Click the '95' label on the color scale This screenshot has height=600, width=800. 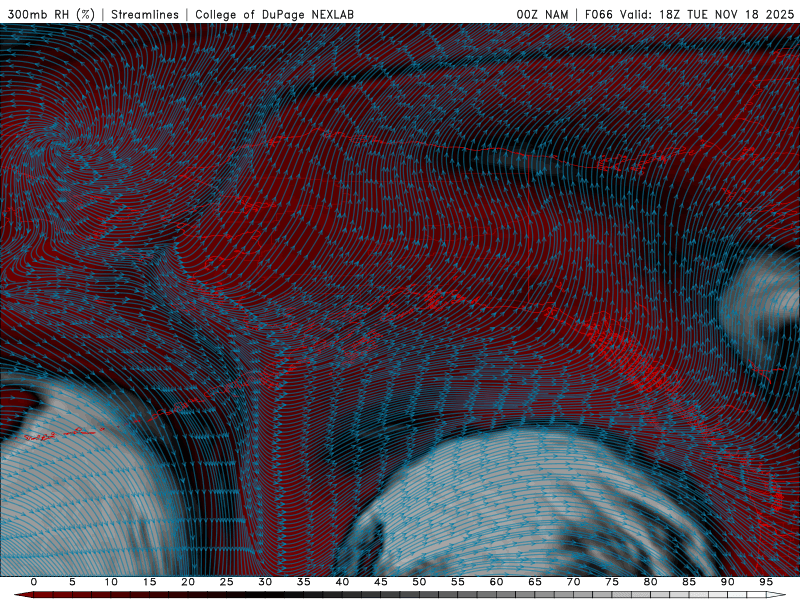pyautogui.click(x=766, y=582)
